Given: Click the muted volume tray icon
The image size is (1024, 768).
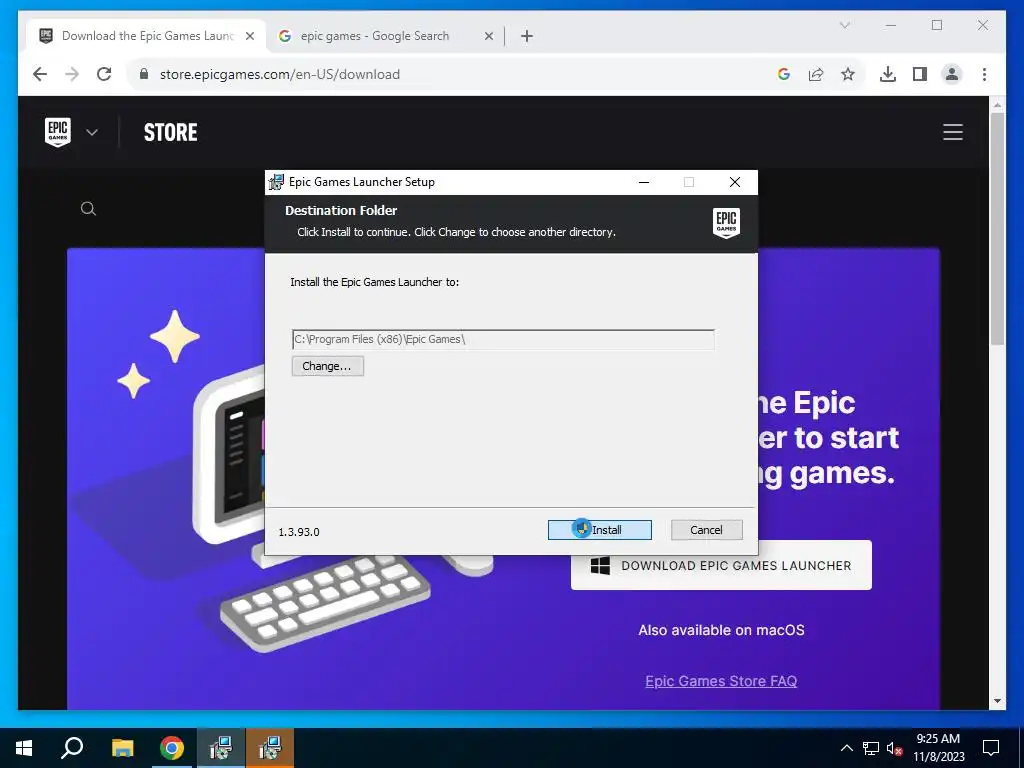Looking at the screenshot, I should 894,748.
